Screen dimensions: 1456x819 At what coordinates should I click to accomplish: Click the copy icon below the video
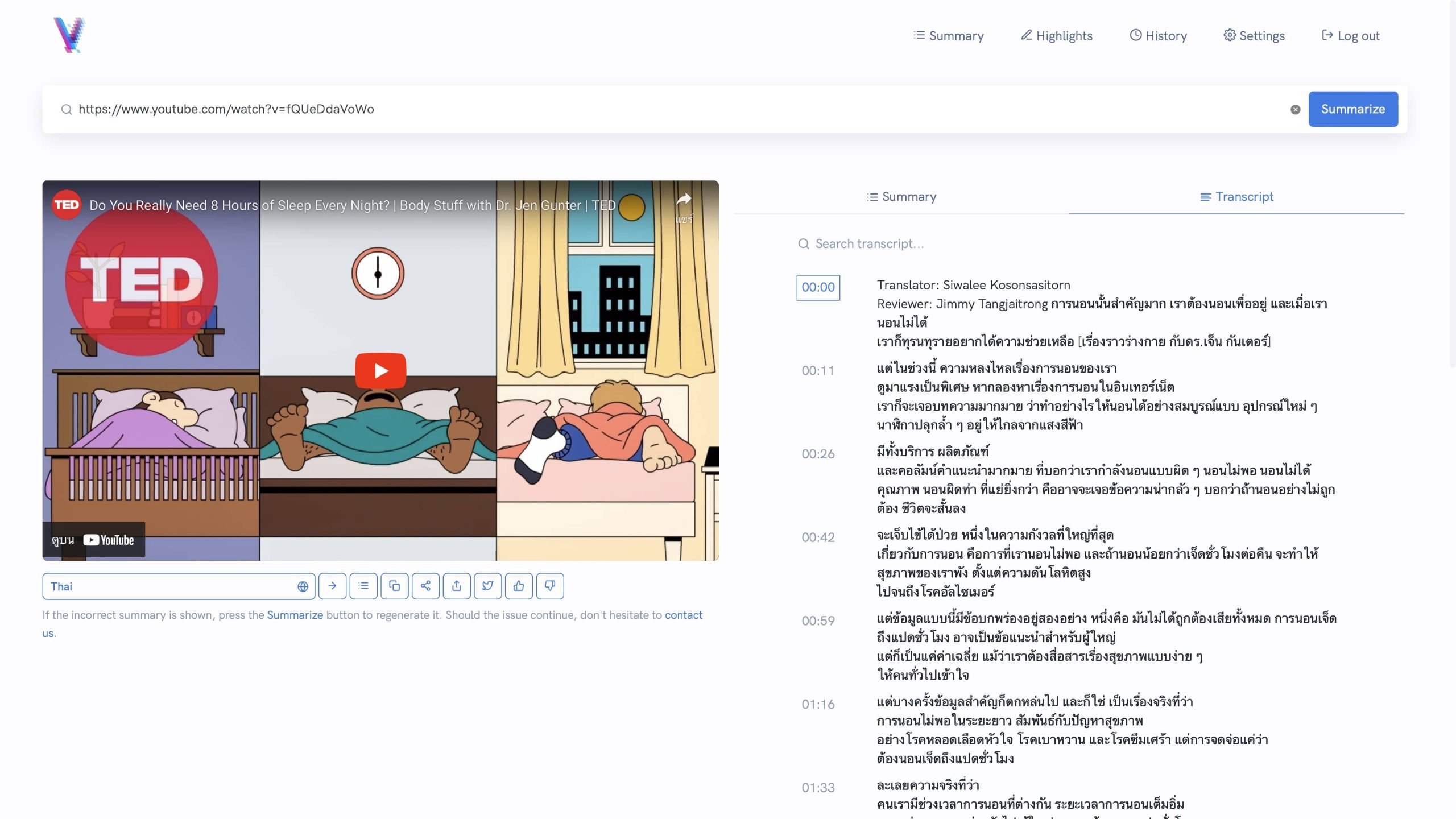pos(394,586)
